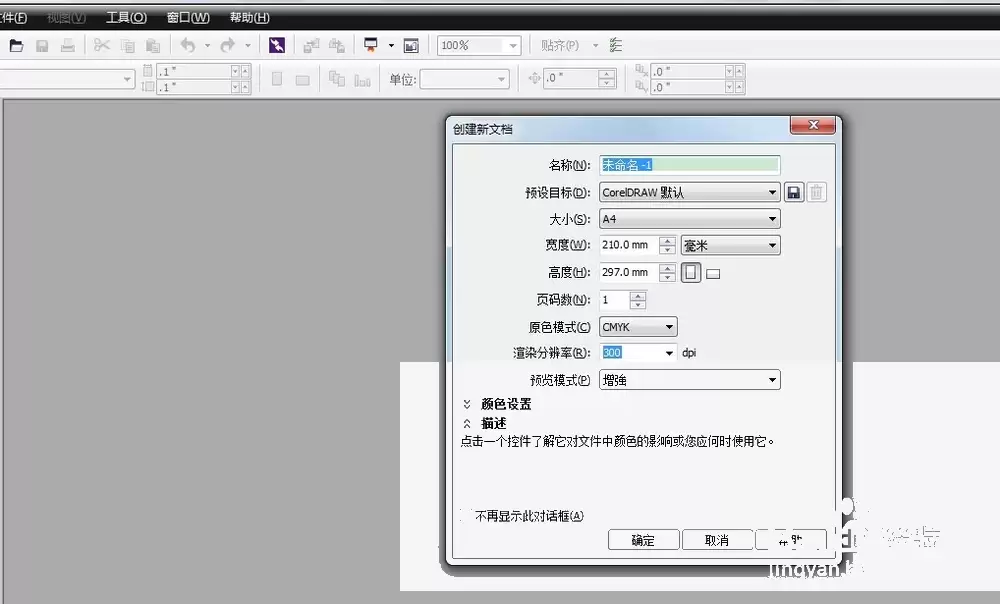
Task: Open the 窗口(W) menu
Action: tap(188, 17)
